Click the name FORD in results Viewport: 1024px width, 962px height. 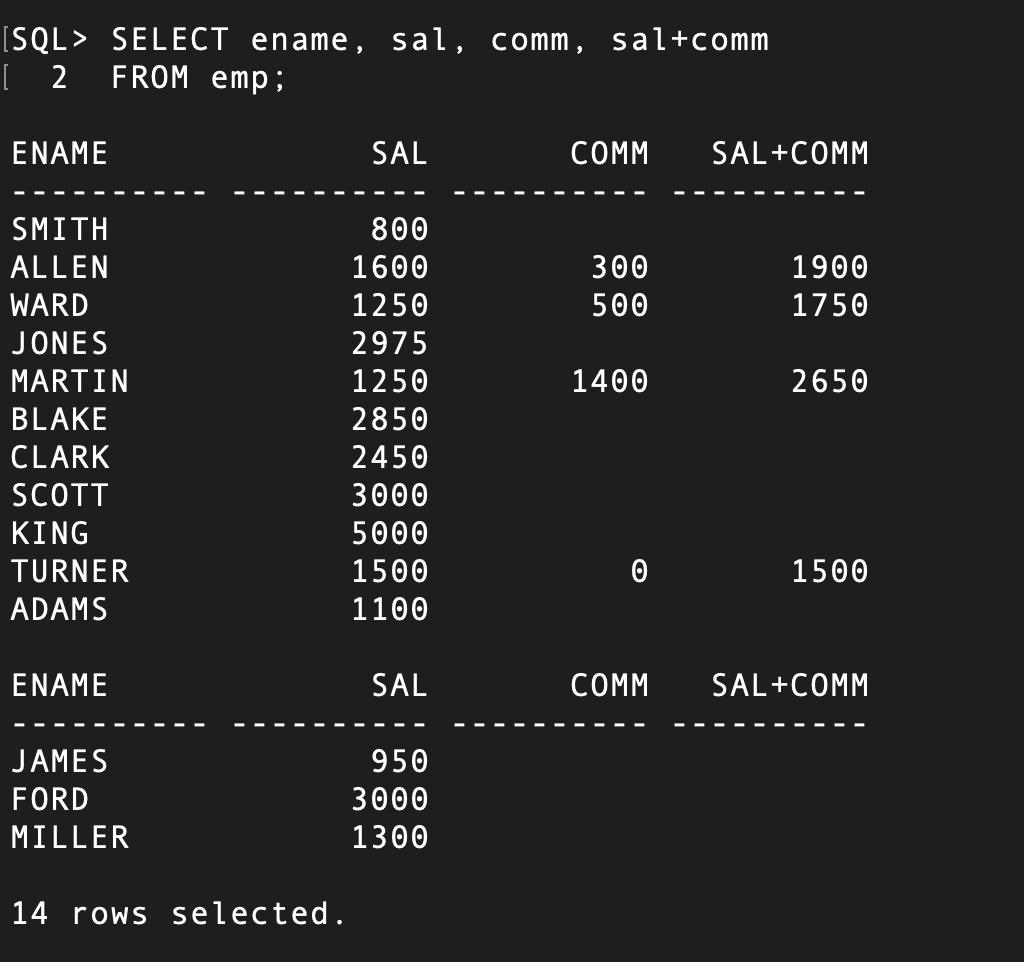coord(50,799)
